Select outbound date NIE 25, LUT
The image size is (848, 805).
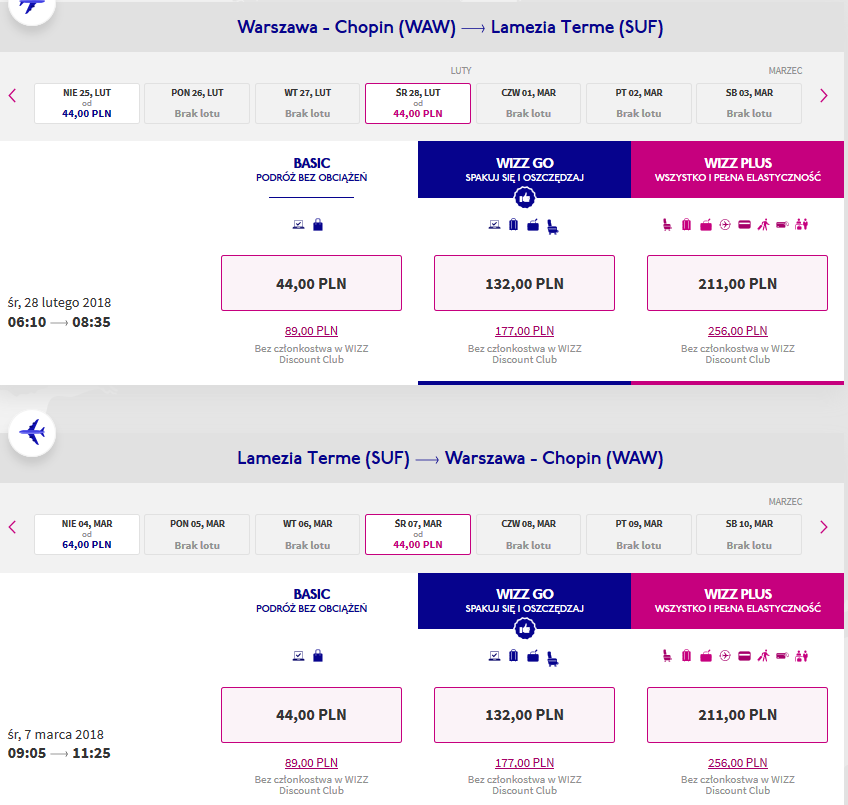click(87, 103)
